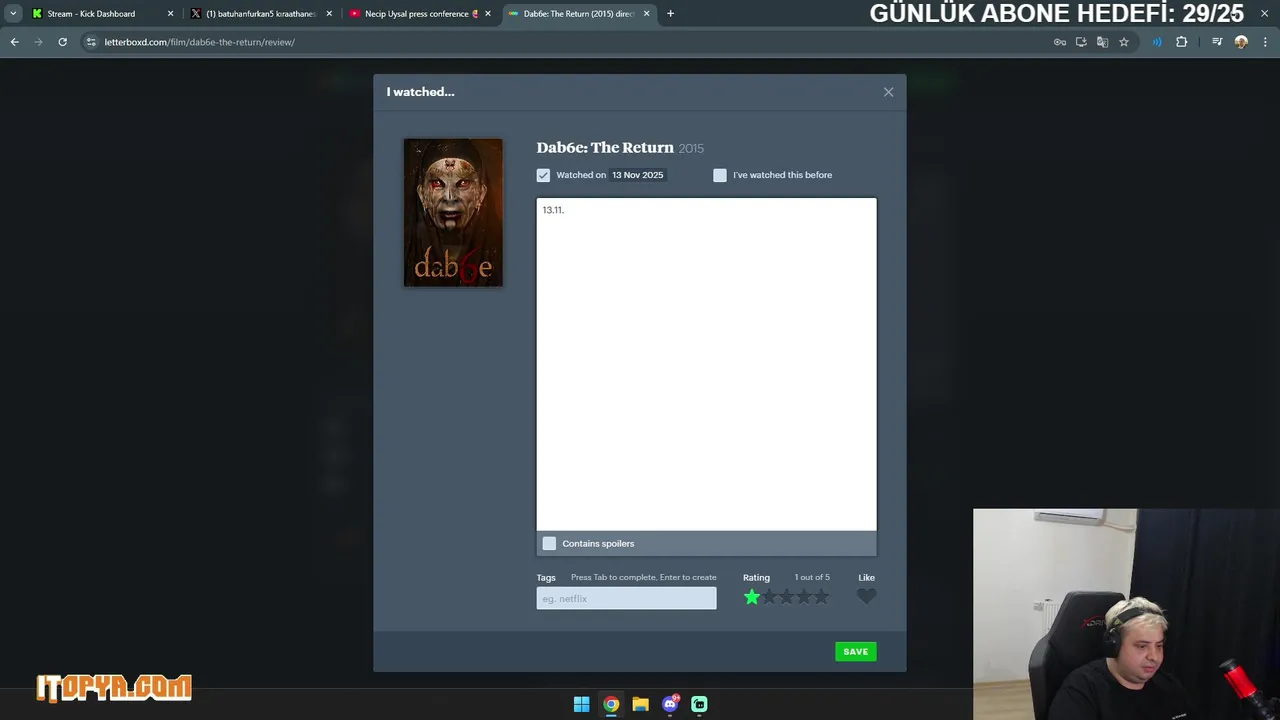
Task: Open the tab search dropdown
Action: pyautogui.click(x=13, y=14)
